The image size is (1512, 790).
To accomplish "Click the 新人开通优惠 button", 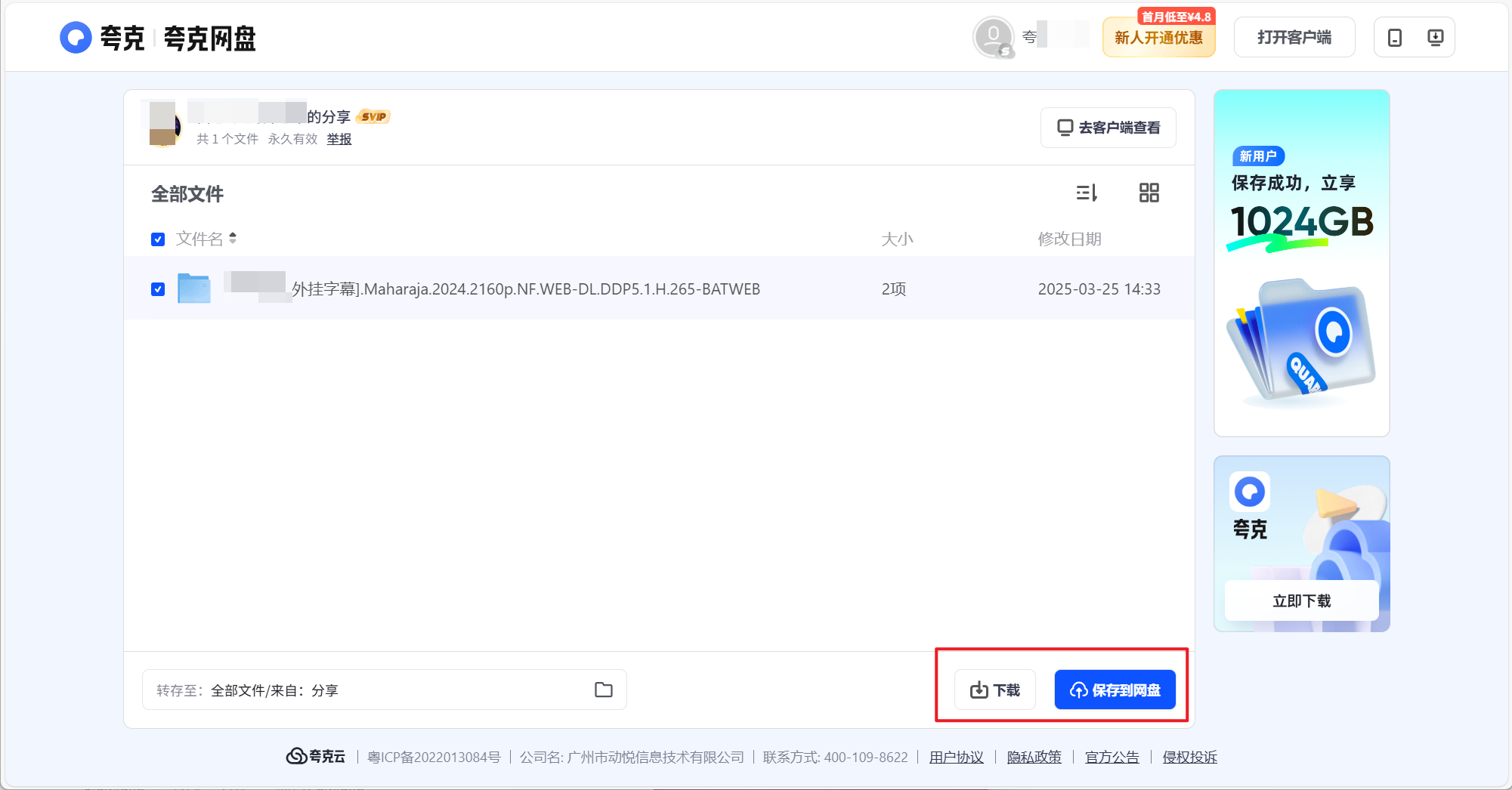I will click(1158, 37).
